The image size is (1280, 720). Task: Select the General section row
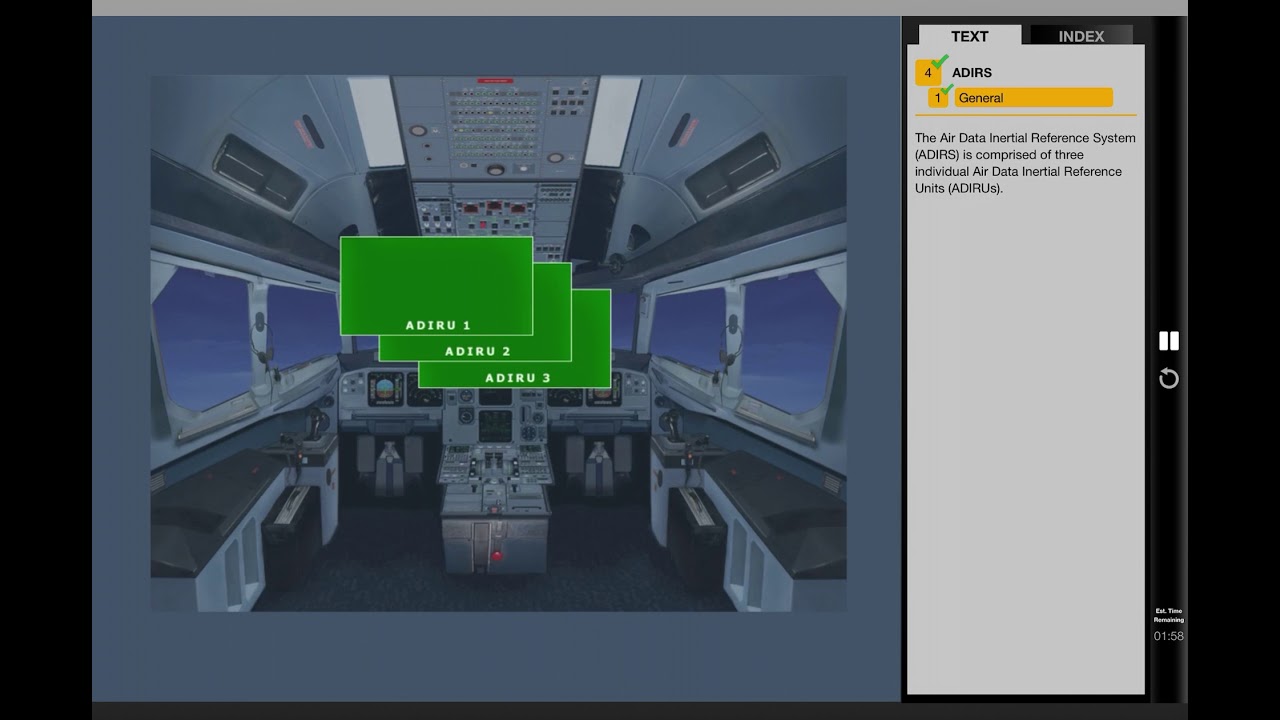pos(1033,98)
